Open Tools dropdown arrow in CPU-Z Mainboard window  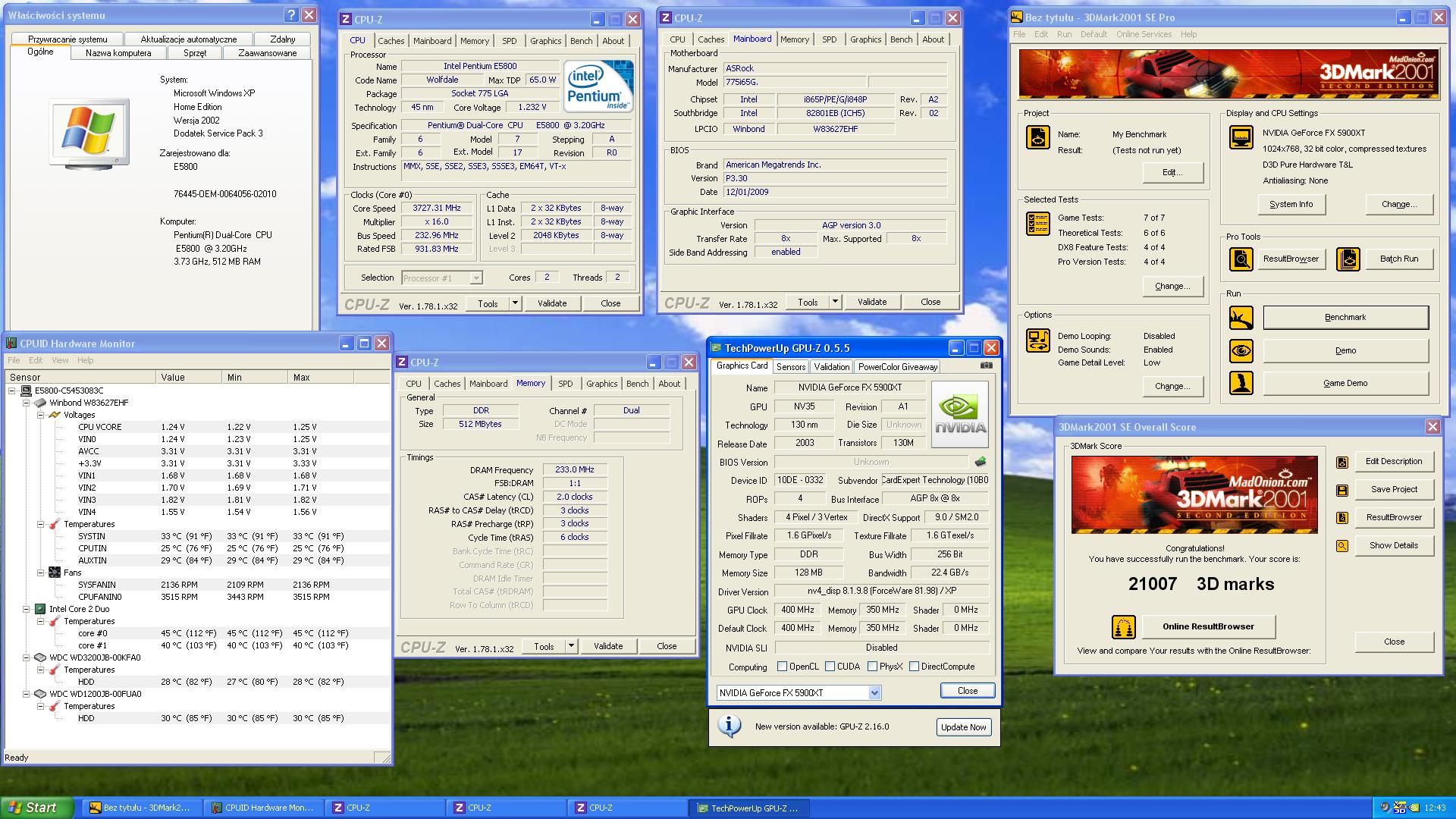coord(835,302)
